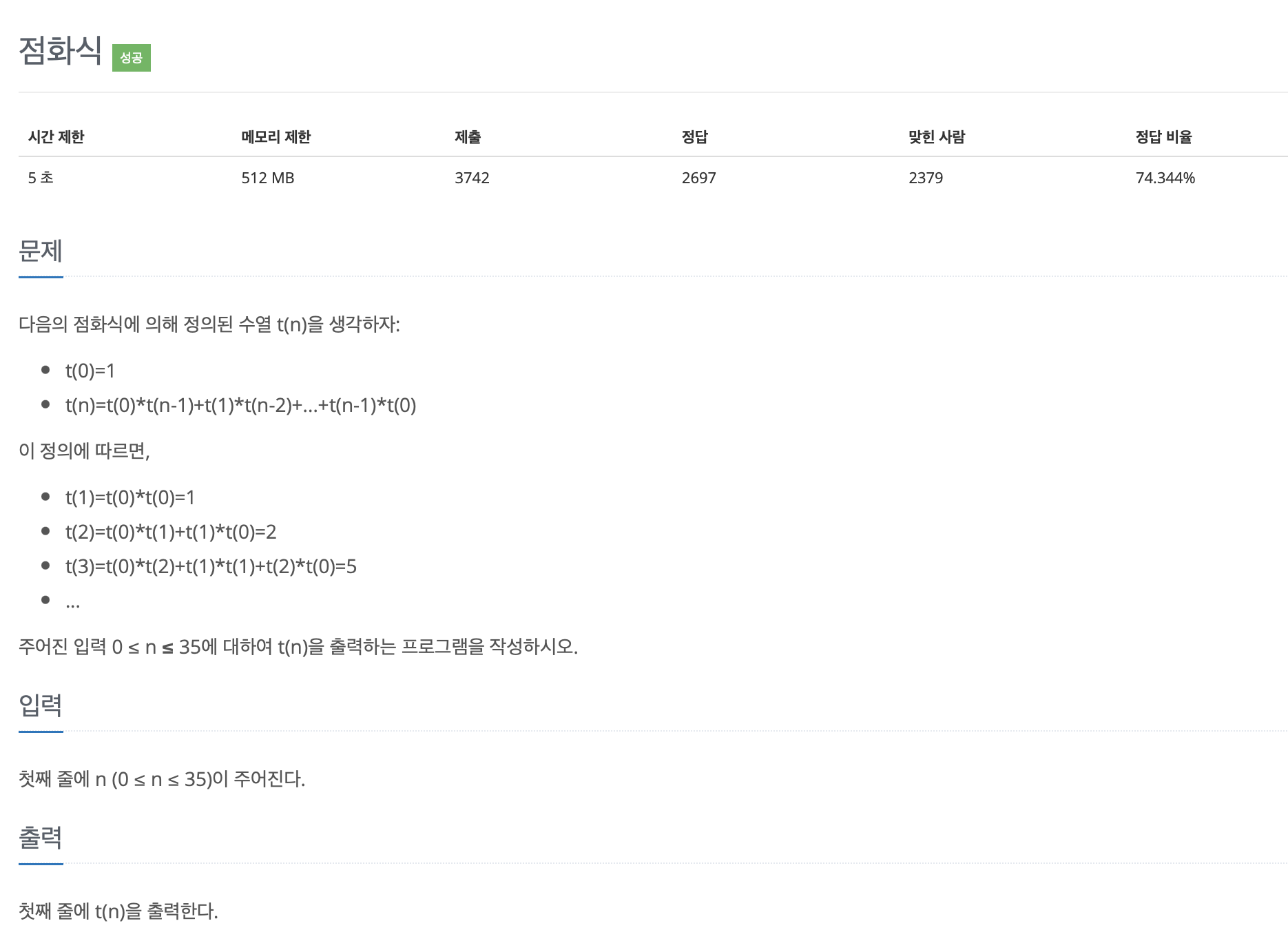1288x941 pixels.
Task: Click the green 성공 badge
Action: pos(131,57)
